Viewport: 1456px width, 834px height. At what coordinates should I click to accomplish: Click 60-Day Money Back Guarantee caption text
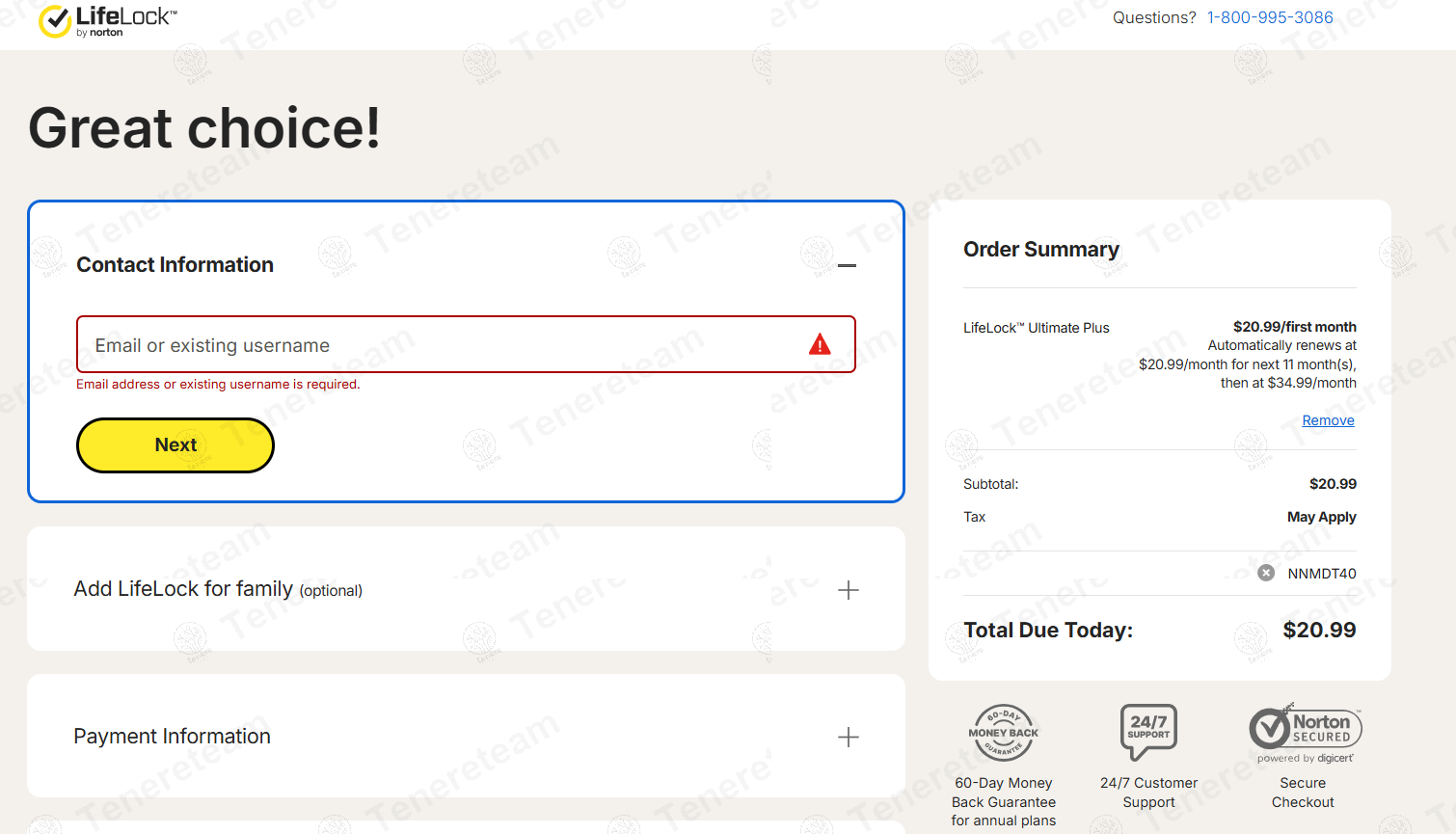1004,802
